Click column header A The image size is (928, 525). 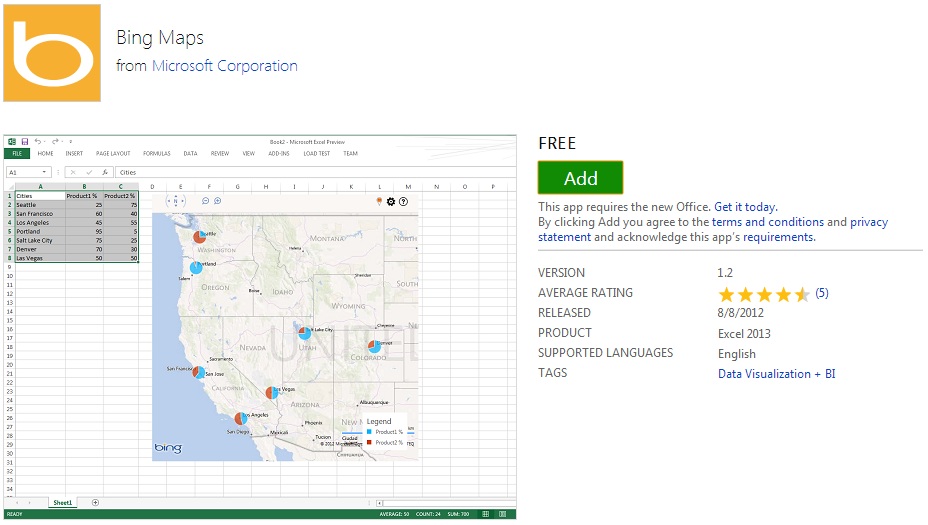40,186
